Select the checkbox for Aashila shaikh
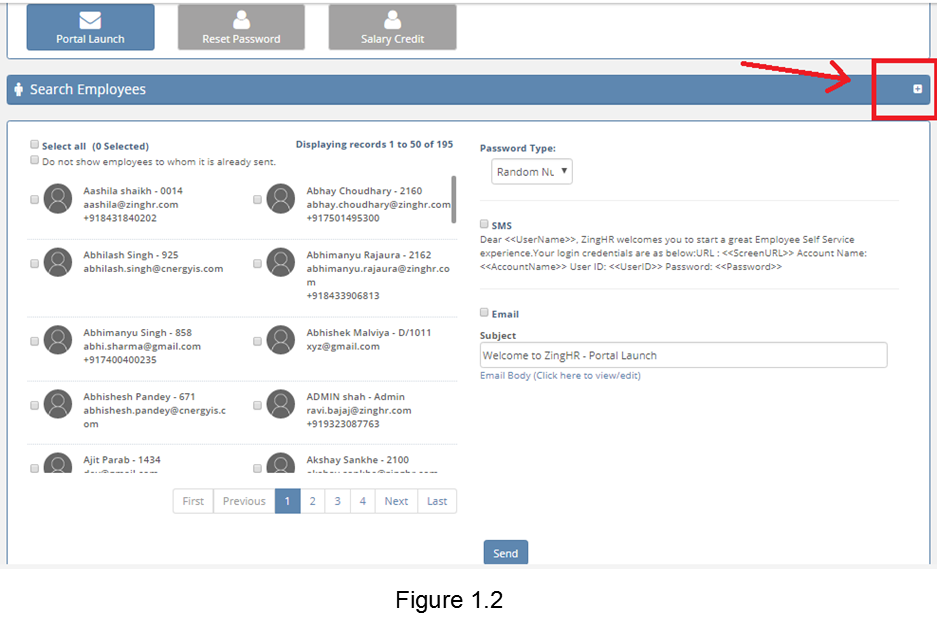The width and height of the screenshot is (939, 621). 35,199
